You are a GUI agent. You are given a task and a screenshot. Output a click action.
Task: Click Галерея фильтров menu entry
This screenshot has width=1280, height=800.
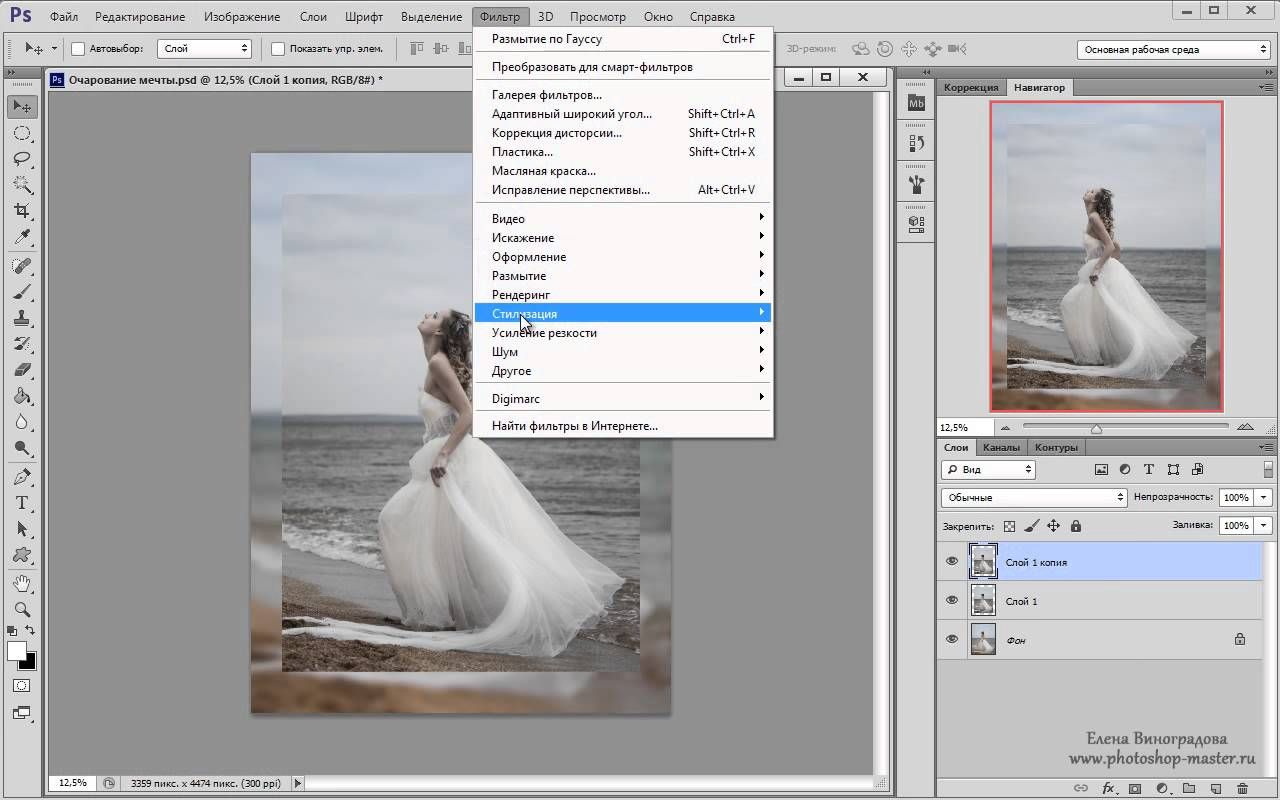(547, 95)
